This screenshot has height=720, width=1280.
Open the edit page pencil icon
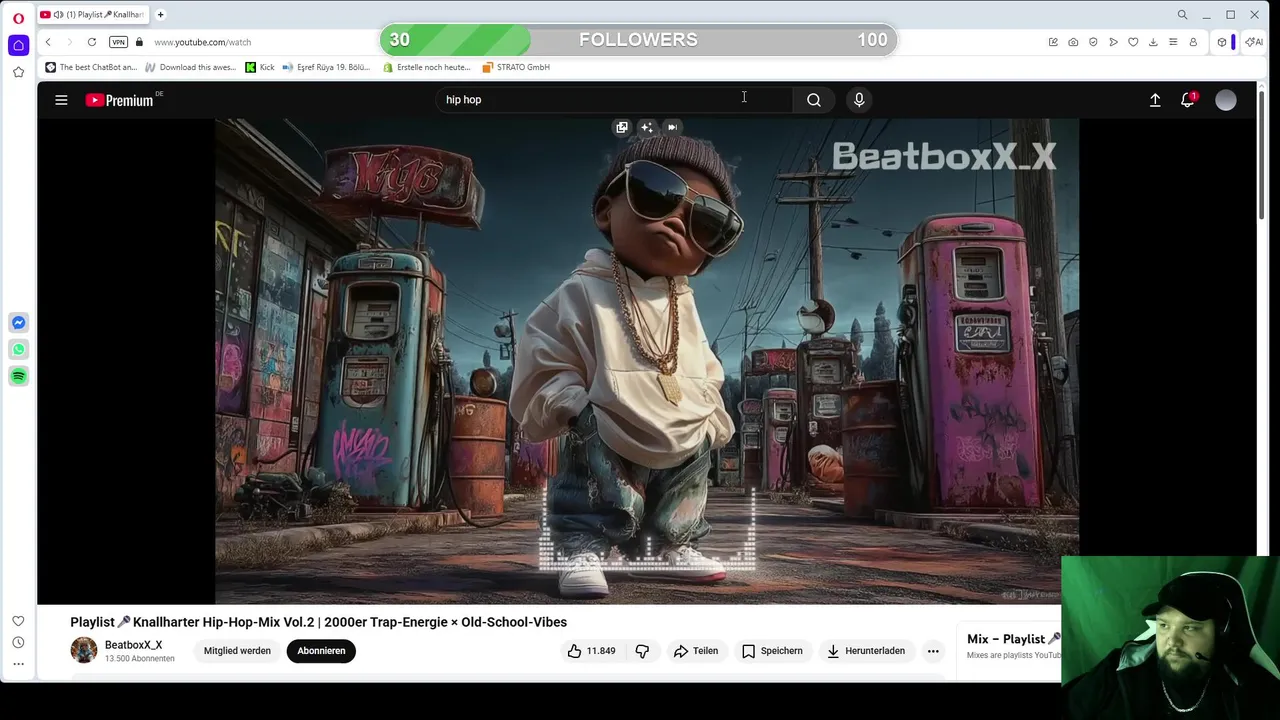click(1053, 42)
